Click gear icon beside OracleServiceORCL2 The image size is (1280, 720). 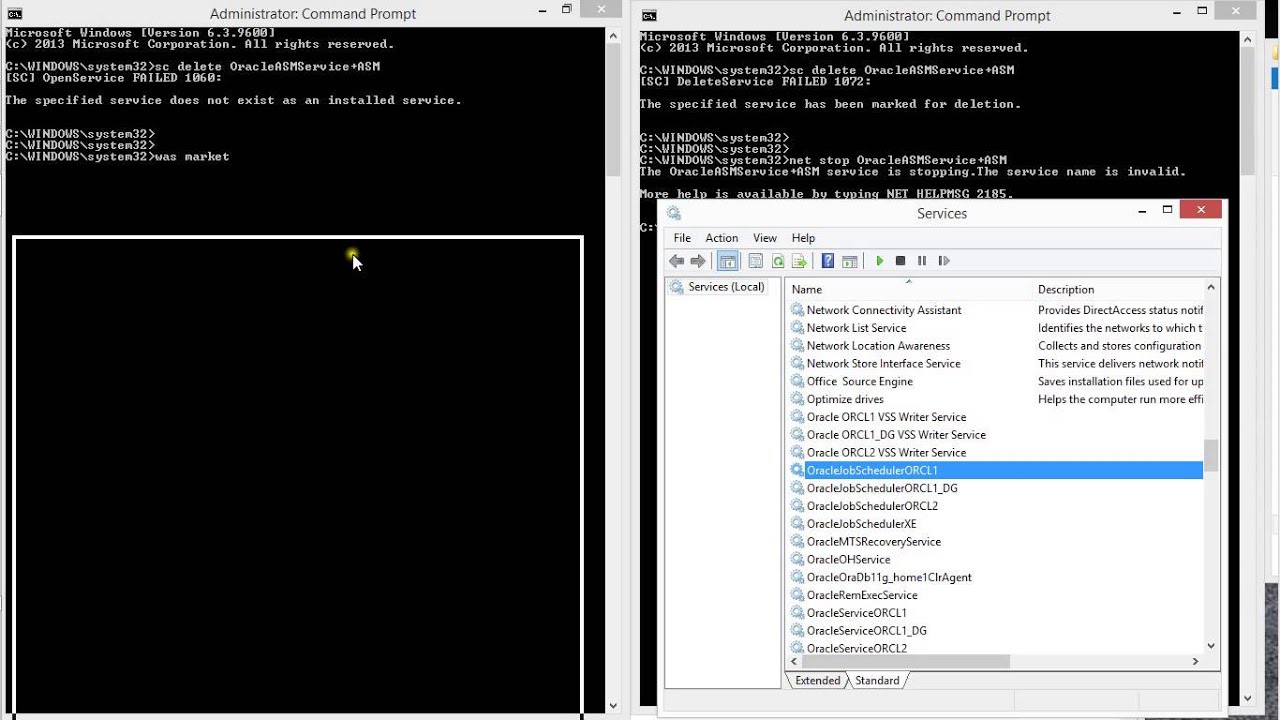click(x=797, y=648)
